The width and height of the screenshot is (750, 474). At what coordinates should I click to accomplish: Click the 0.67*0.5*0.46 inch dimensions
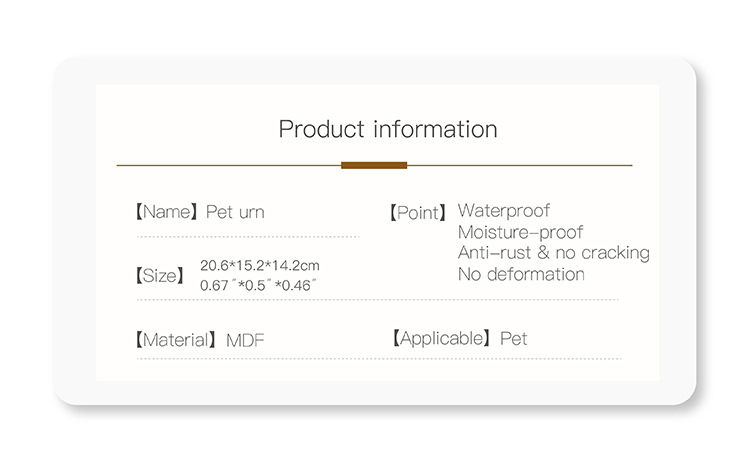click(x=258, y=285)
